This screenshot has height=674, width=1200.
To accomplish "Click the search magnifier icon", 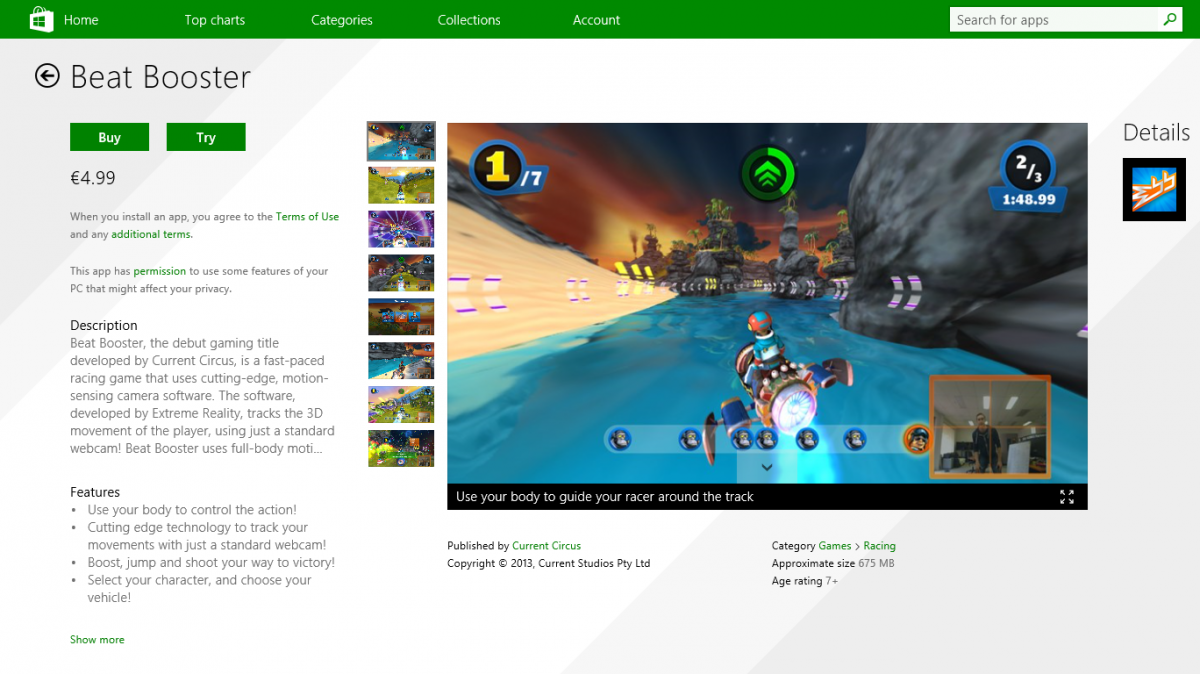I will 1170,19.
